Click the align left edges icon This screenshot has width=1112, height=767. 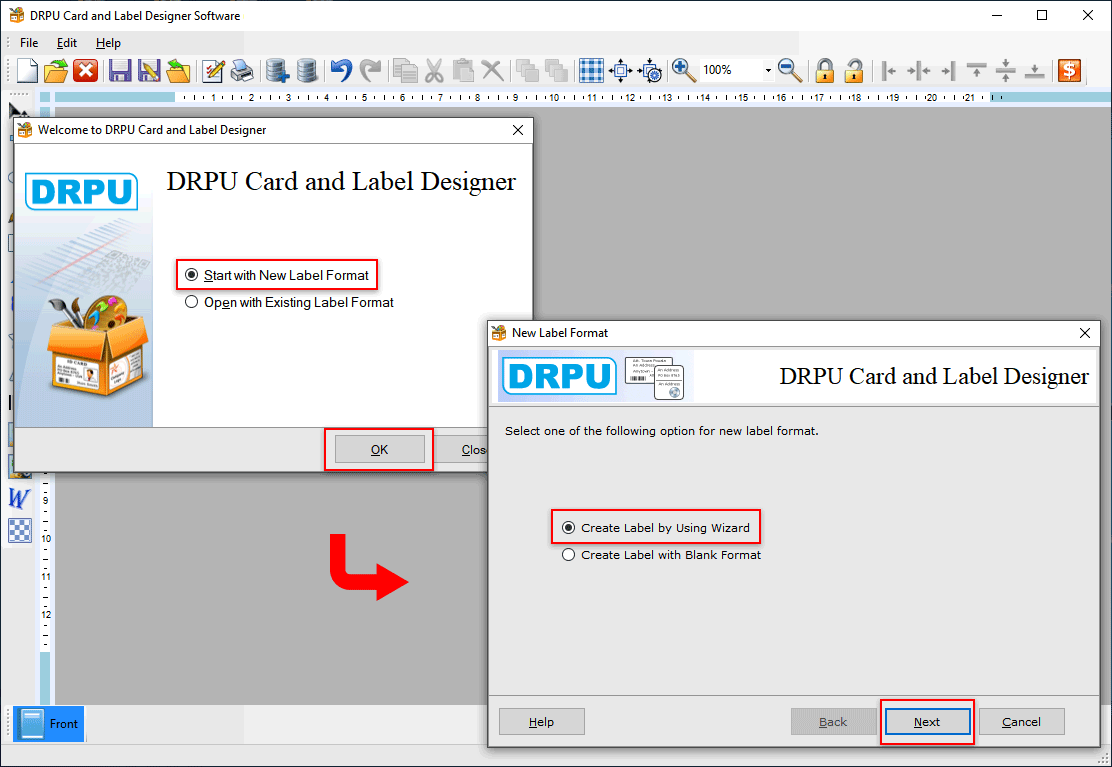click(x=889, y=70)
